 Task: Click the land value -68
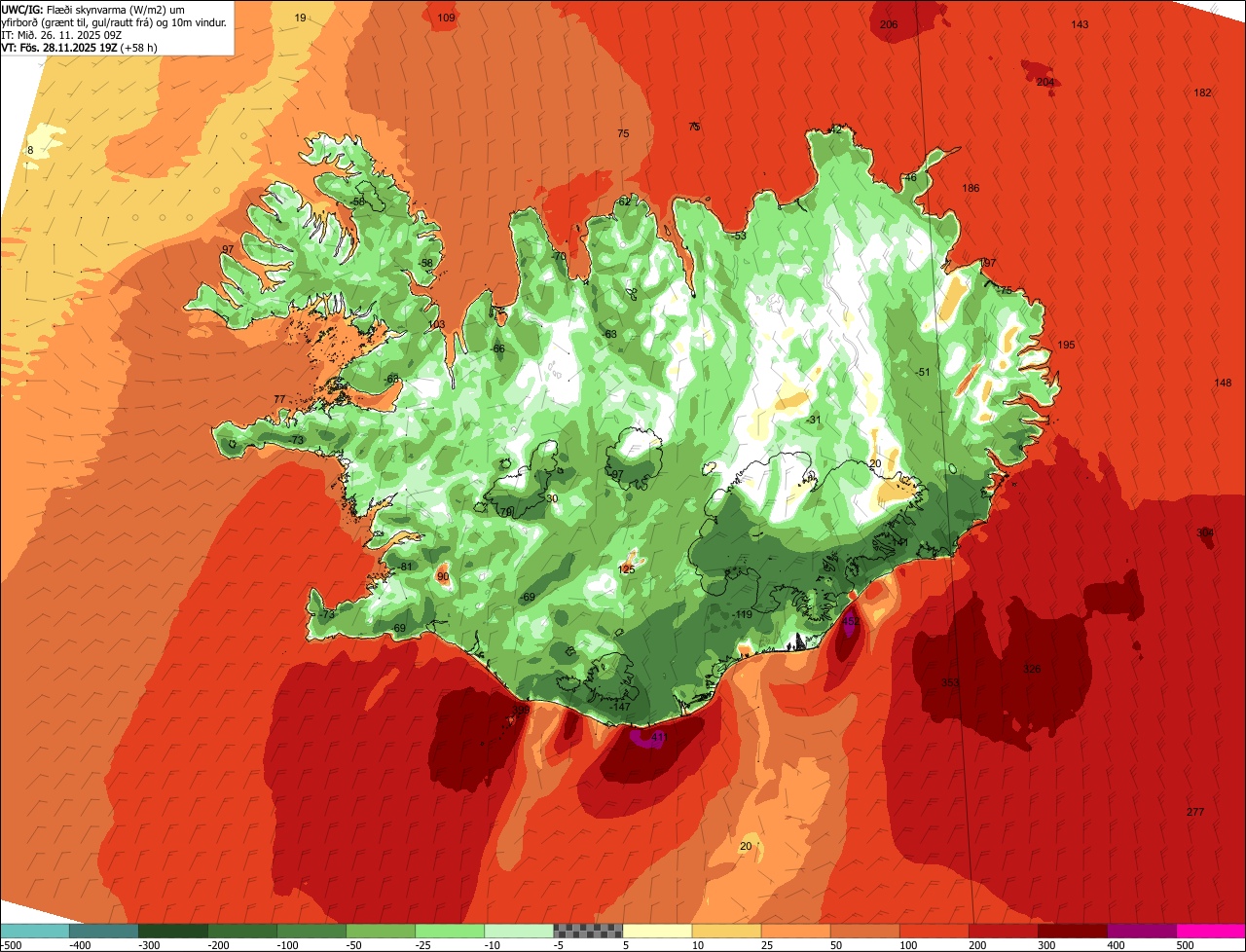pos(392,379)
